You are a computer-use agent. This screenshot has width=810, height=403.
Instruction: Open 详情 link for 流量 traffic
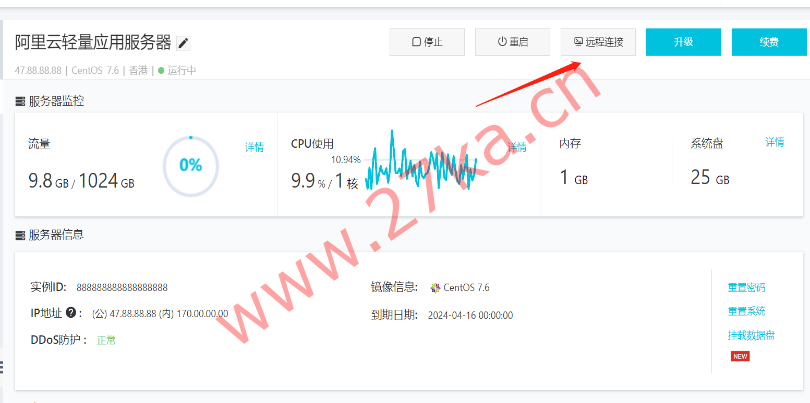(x=255, y=147)
